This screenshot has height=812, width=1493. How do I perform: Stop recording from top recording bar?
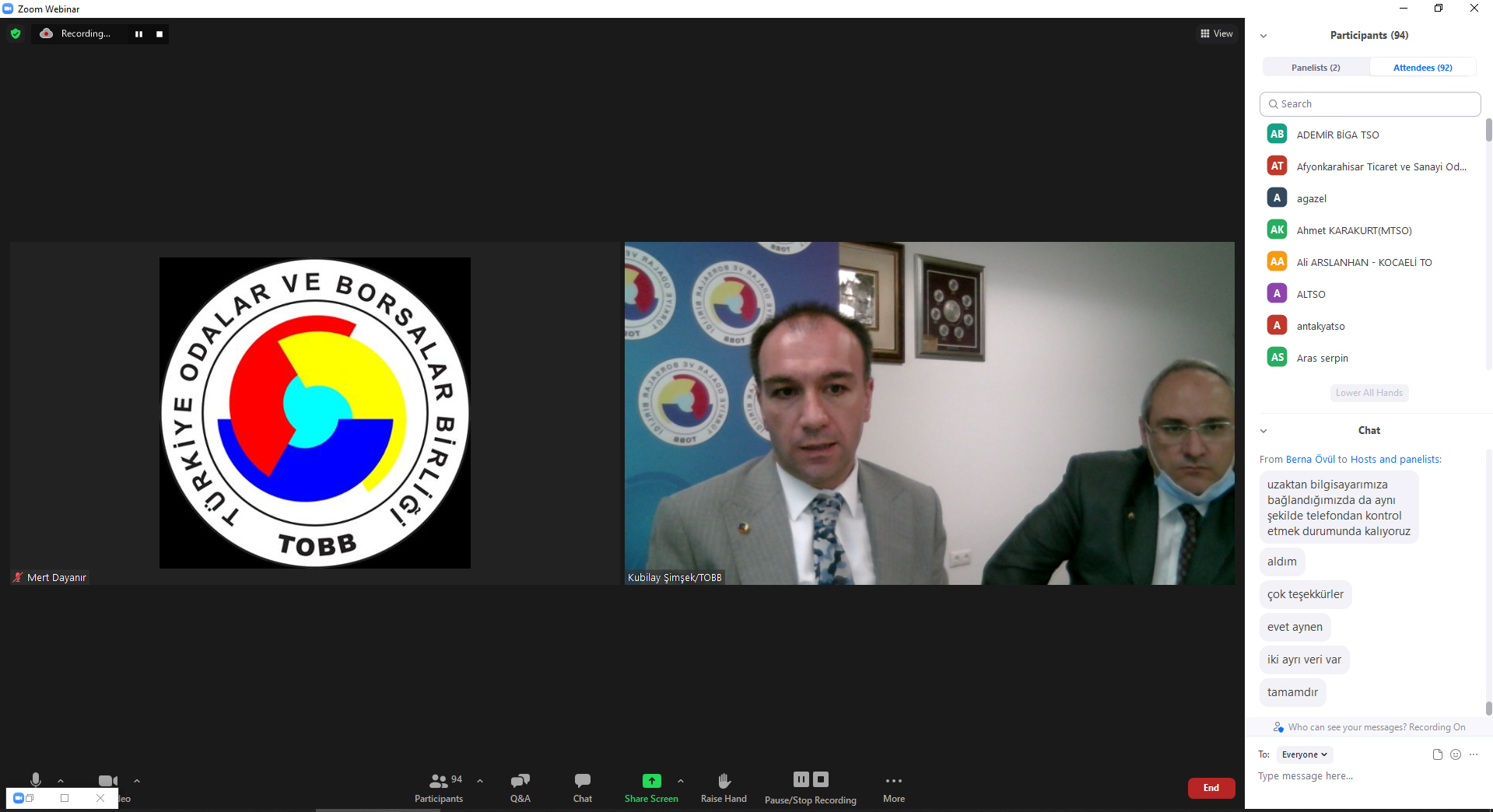(159, 34)
